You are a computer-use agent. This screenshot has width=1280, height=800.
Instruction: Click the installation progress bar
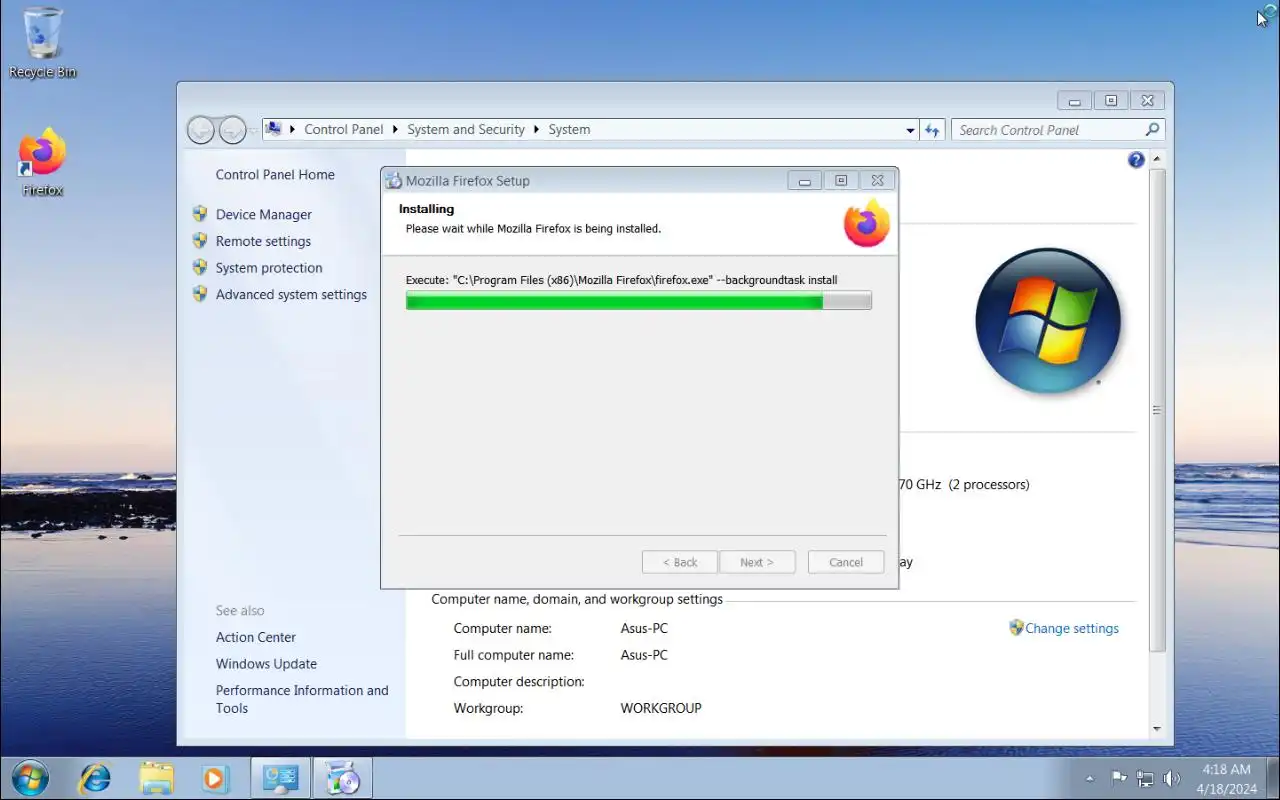click(638, 300)
